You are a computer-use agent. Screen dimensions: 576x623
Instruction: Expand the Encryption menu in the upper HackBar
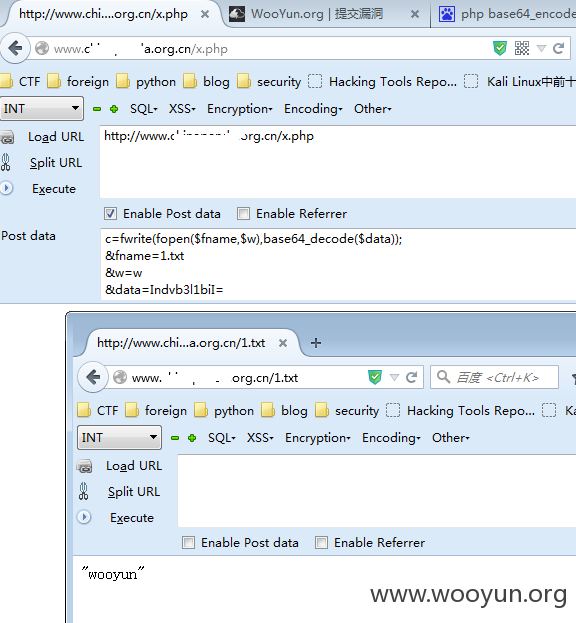pyautogui.click(x=240, y=109)
